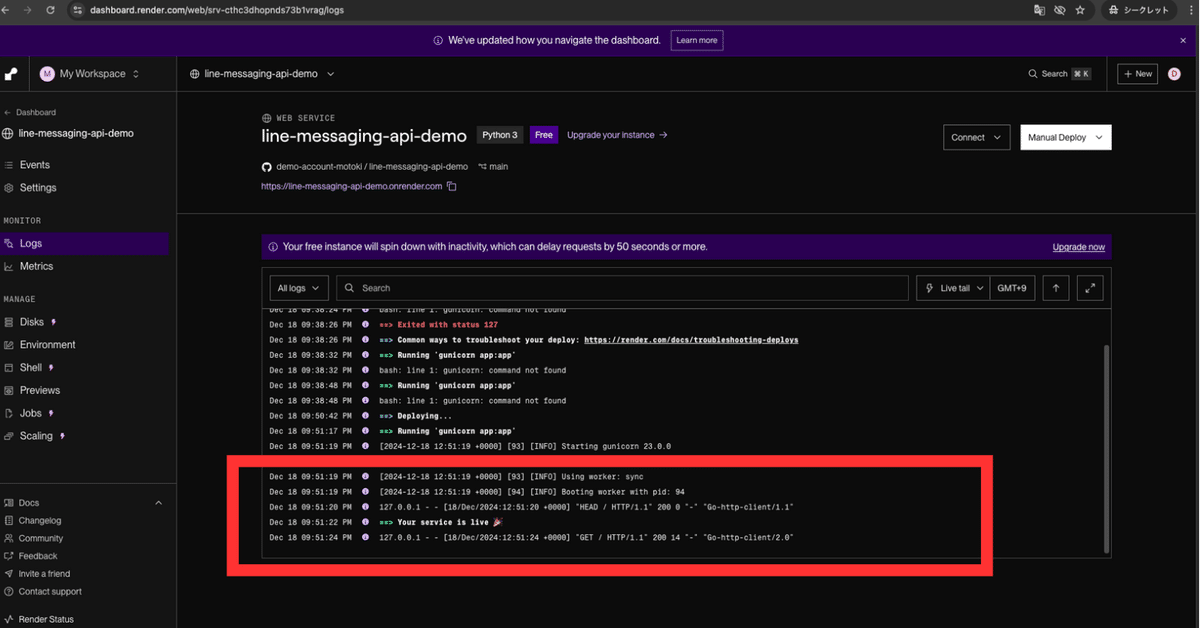The image size is (1200, 628).
Task: Click the Free plan badge
Action: (543, 135)
